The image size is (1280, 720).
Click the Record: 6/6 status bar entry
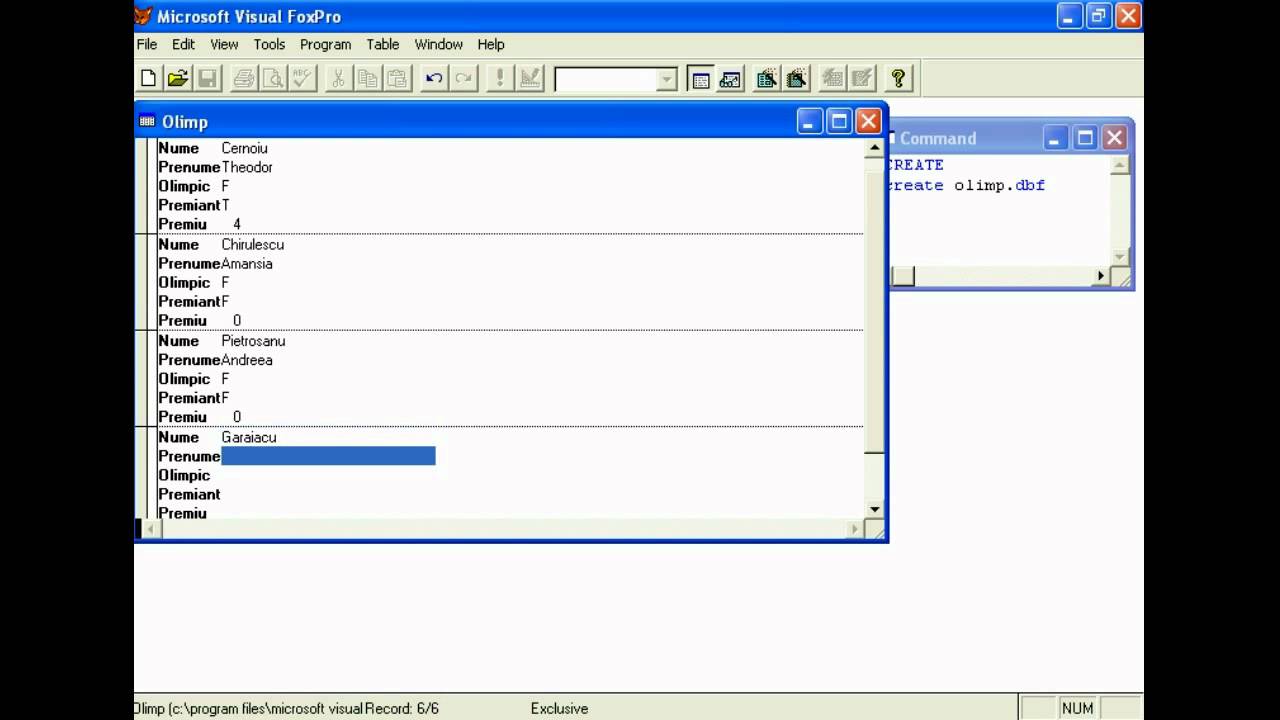click(x=402, y=708)
